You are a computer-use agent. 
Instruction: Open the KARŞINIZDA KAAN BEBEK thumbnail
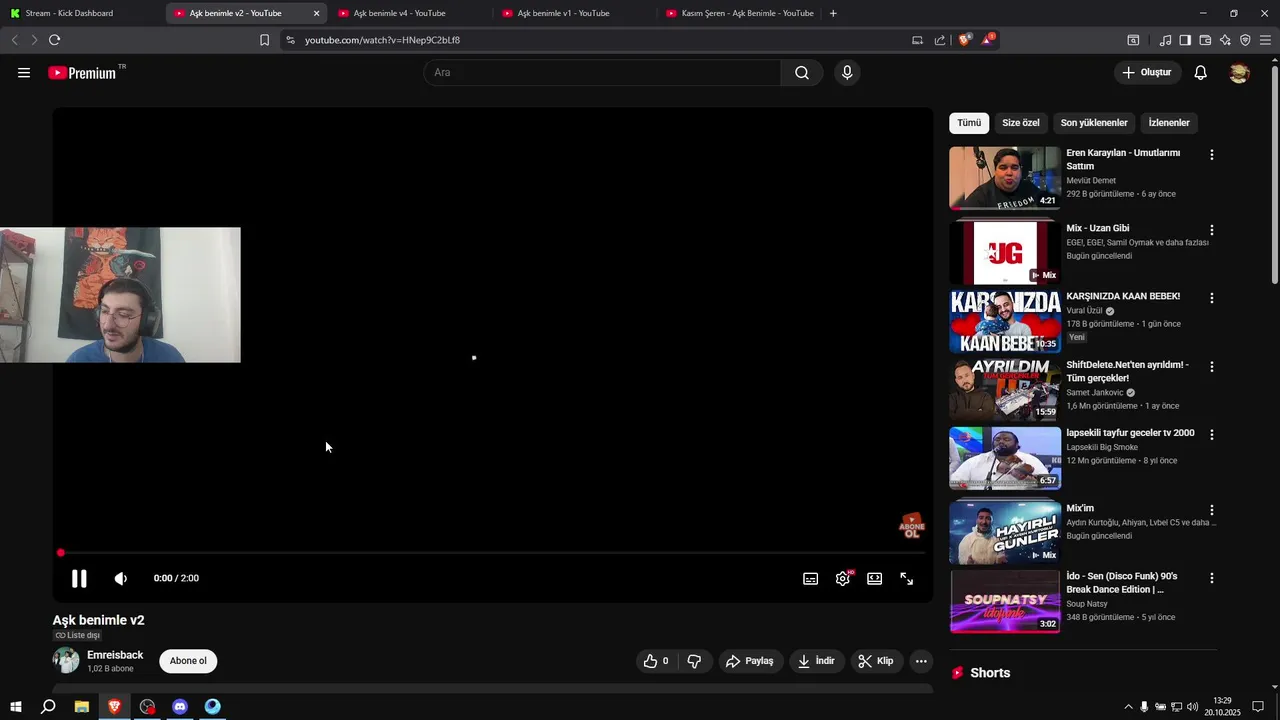coord(1005,321)
